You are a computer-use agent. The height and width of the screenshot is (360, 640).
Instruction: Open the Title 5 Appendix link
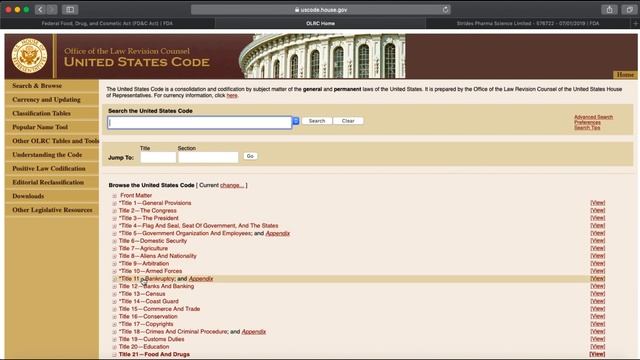278,233
